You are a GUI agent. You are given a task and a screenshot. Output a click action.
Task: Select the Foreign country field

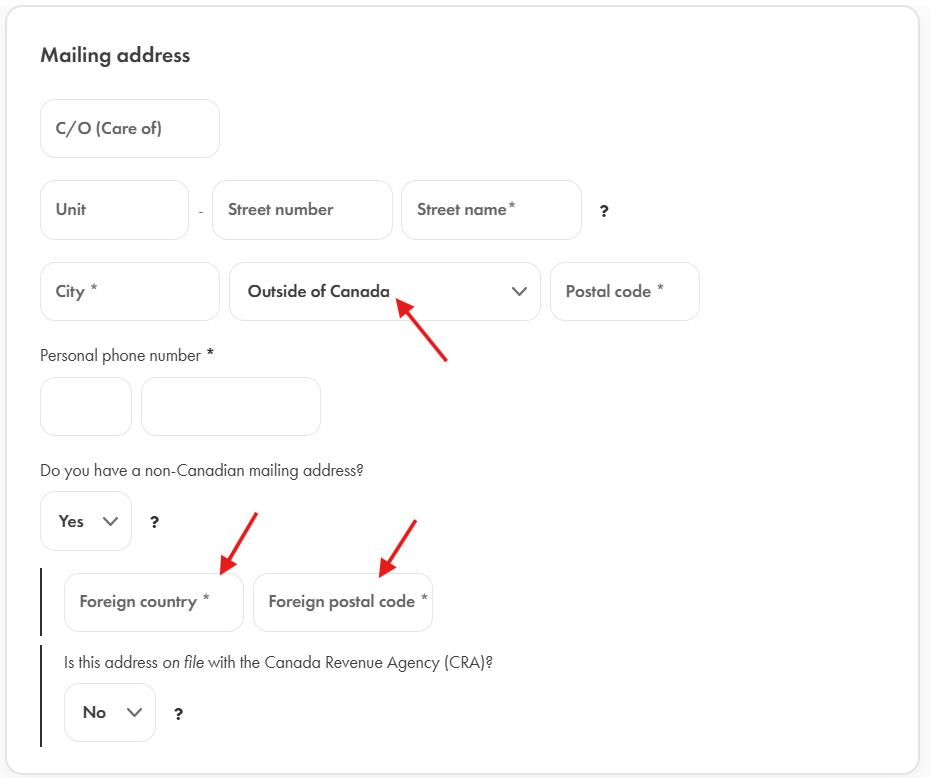coord(153,602)
